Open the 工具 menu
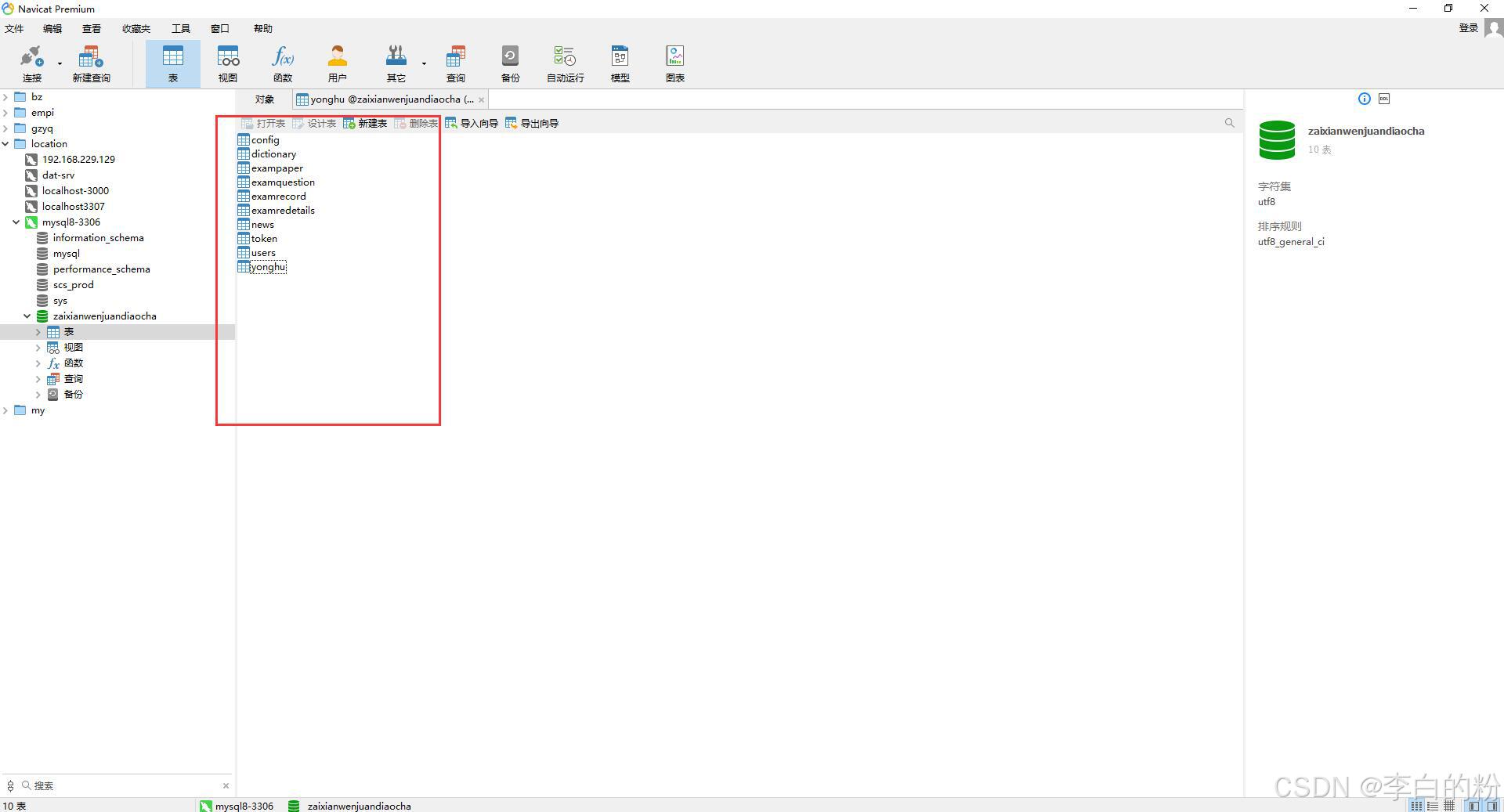Viewport: 1504px width, 812px height. tap(181, 29)
